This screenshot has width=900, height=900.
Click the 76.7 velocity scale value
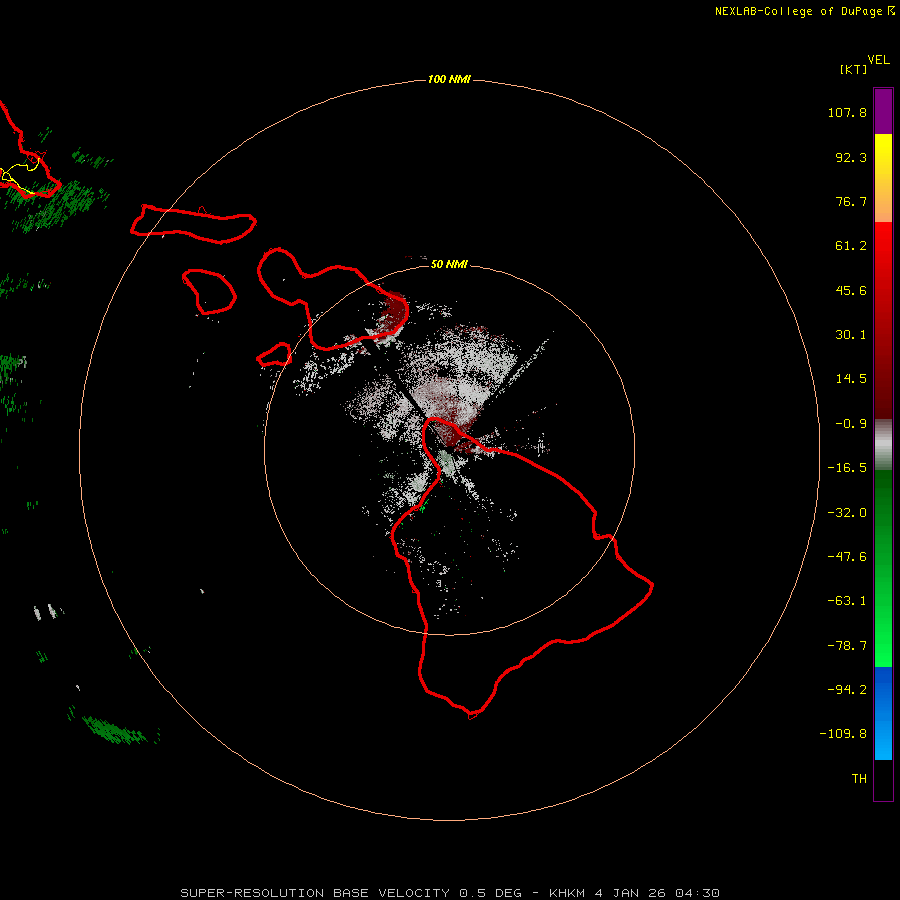click(851, 201)
